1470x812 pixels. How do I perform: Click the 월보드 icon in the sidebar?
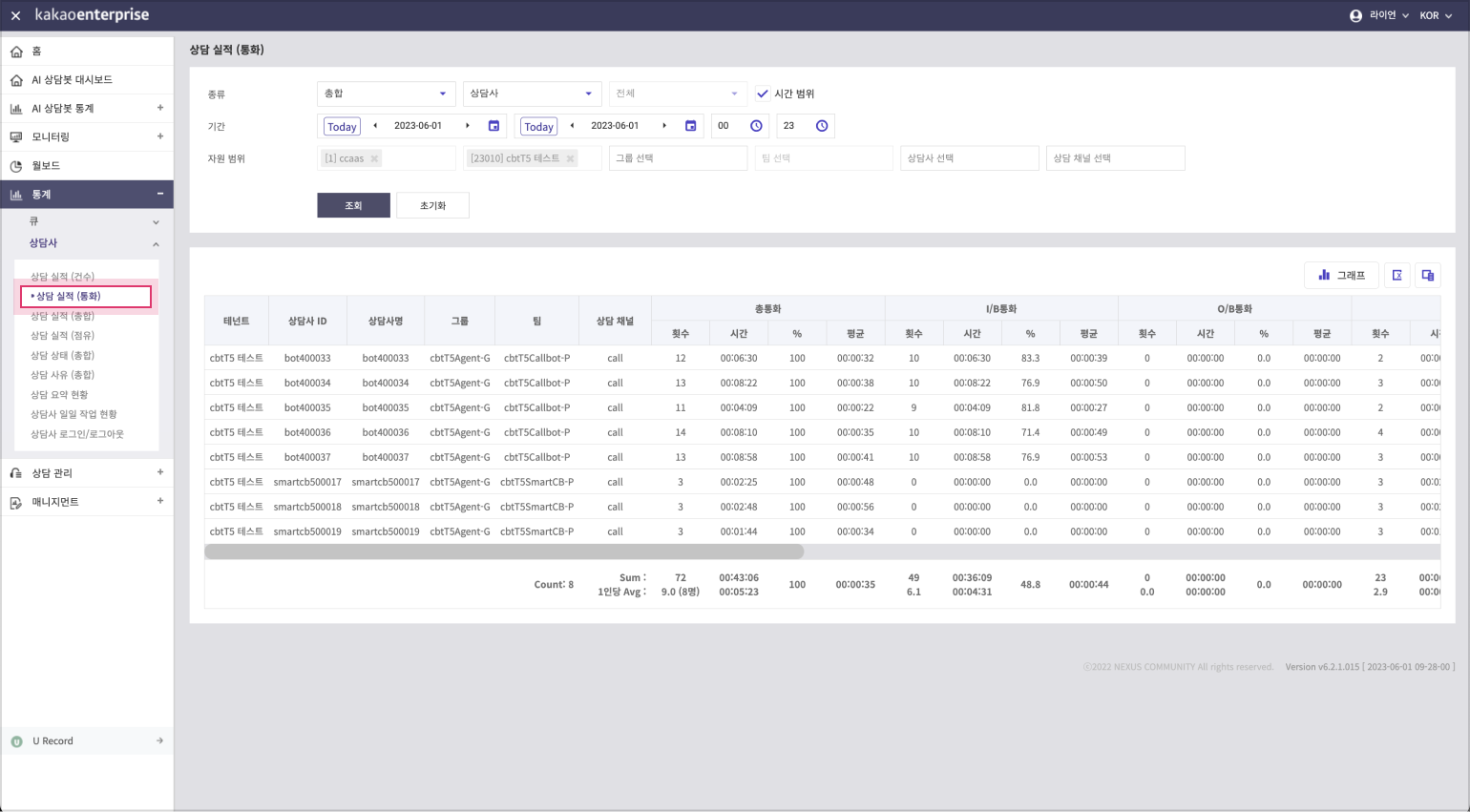click(x=16, y=166)
